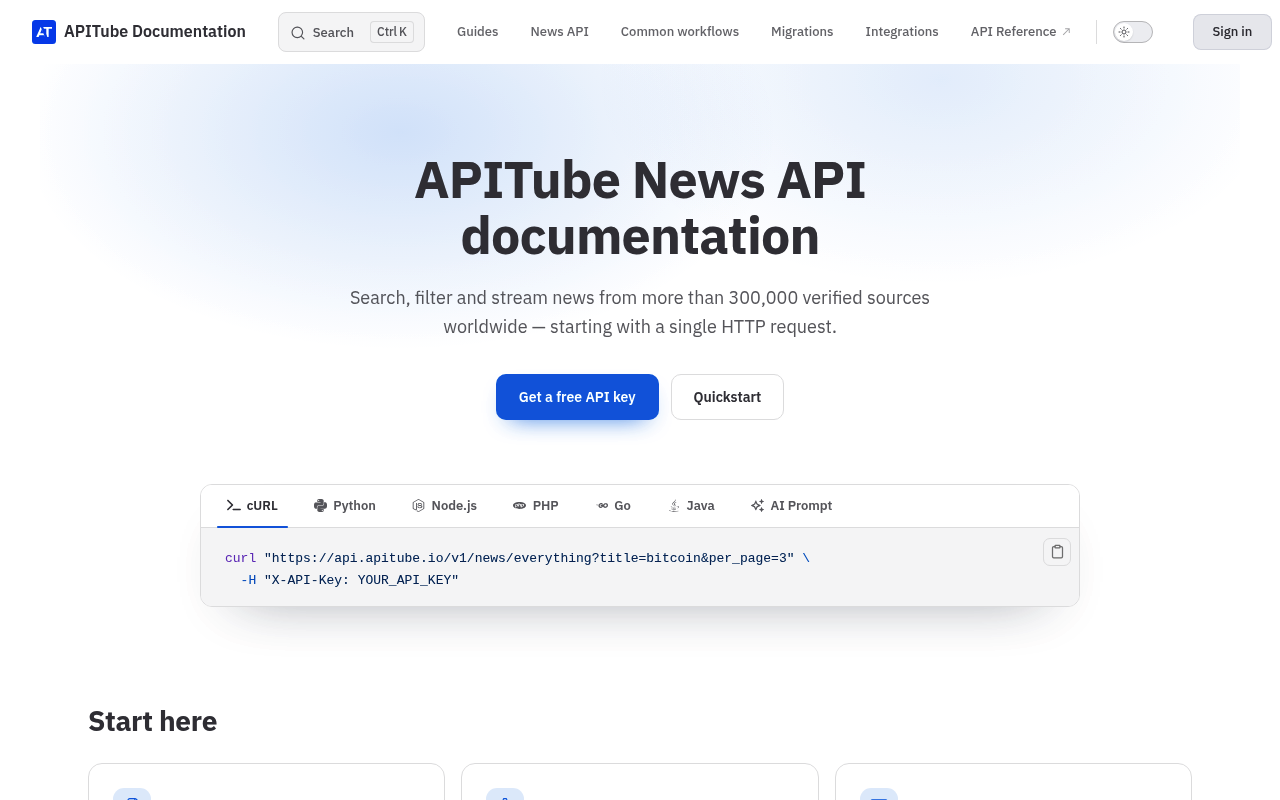Click the curl request URL text

point(529,558)
